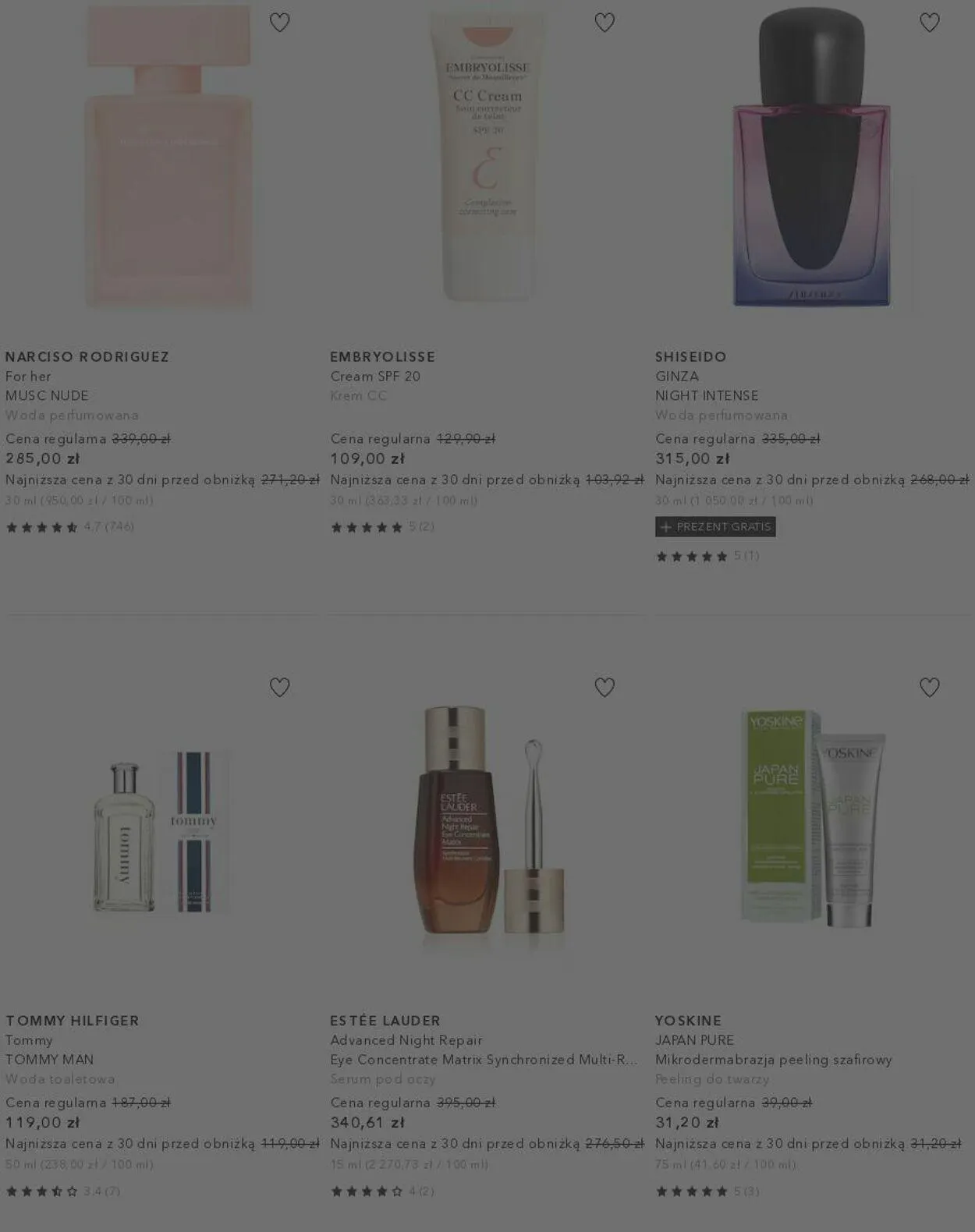Save Tommy Hilfiger Tommy Man to favorites
975x1232 pixels.
(x=279, y=687)
